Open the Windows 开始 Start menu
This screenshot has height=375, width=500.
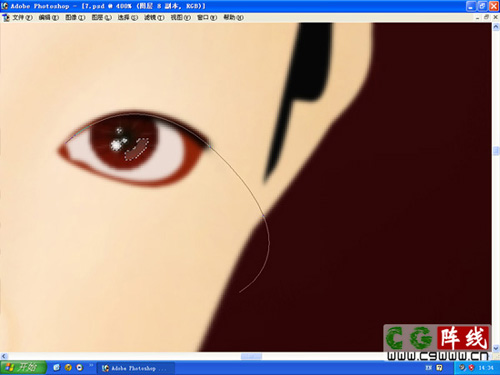click(x=23, y=368)
